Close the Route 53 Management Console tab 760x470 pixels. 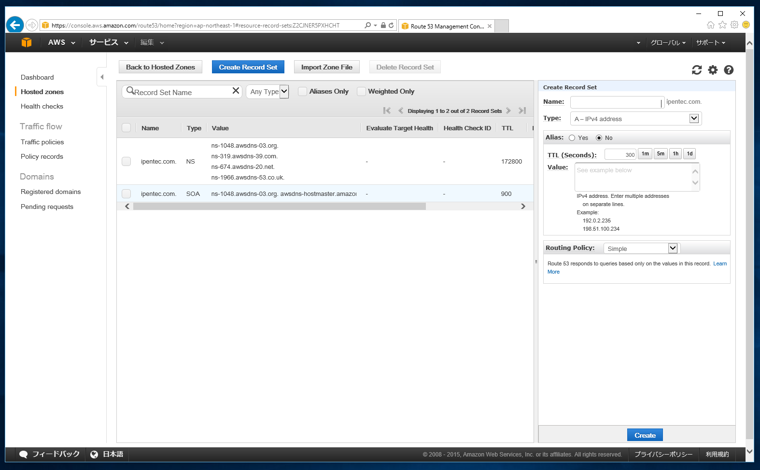490,26
